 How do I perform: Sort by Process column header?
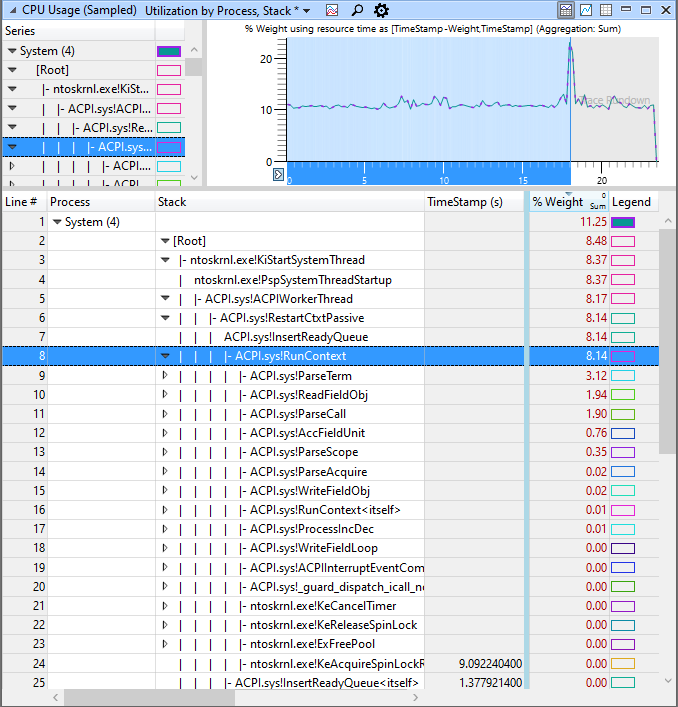(101, 202)
